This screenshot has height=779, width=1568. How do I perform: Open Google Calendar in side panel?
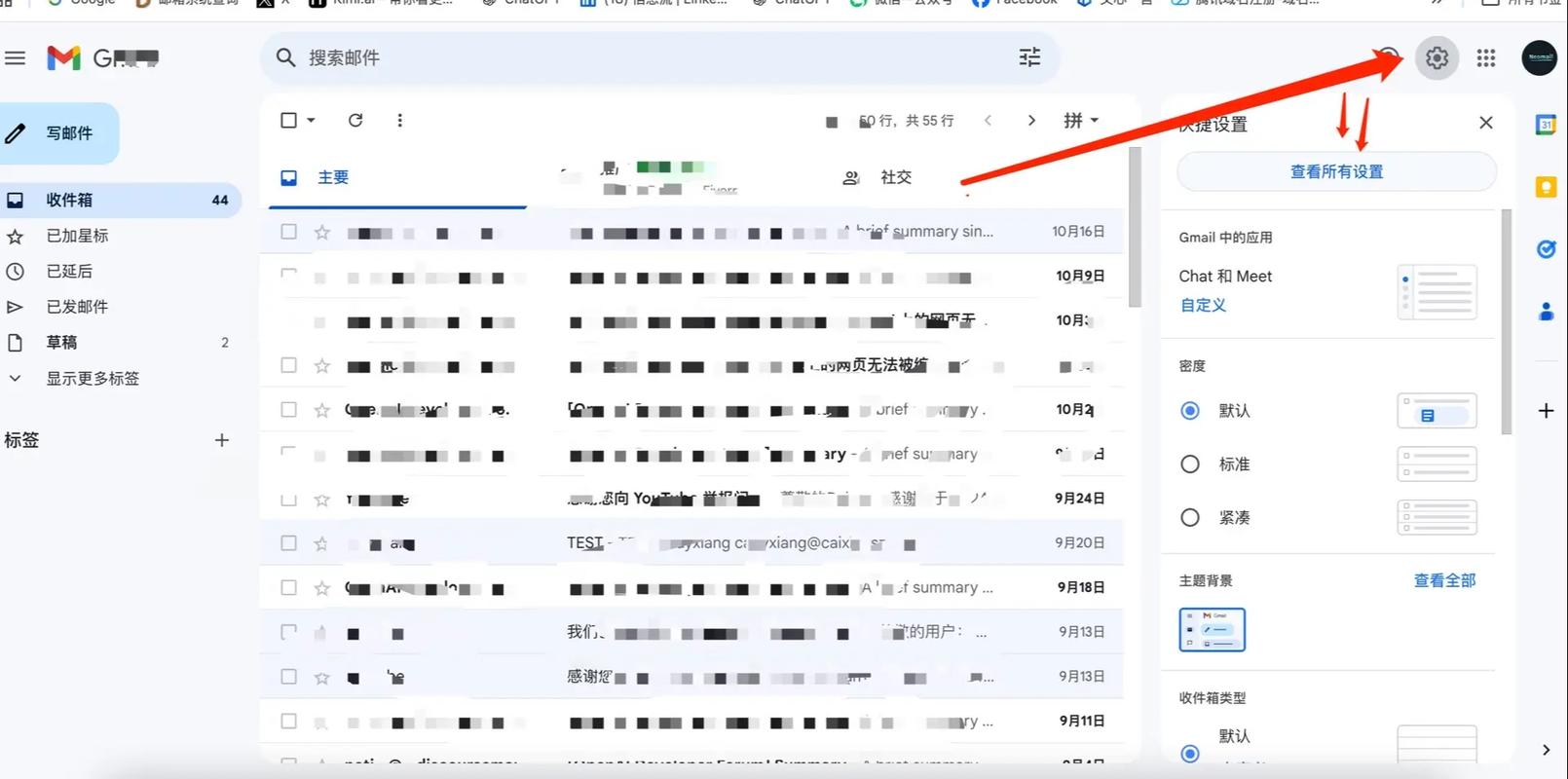click(x=1546, y=125)
